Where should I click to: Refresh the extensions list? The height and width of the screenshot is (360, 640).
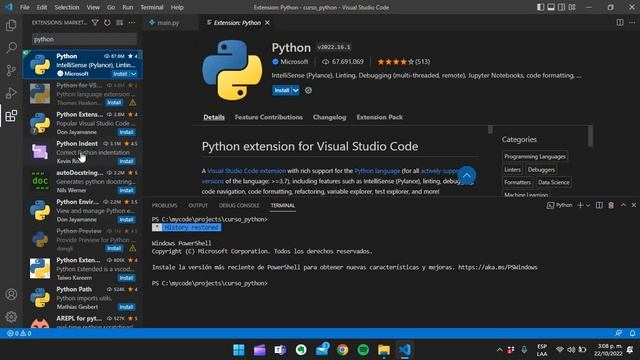107,23
